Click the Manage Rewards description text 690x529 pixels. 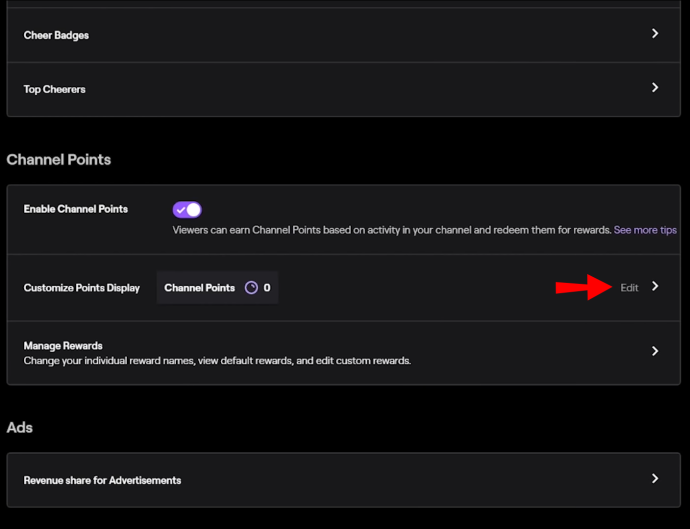[217, 361]
